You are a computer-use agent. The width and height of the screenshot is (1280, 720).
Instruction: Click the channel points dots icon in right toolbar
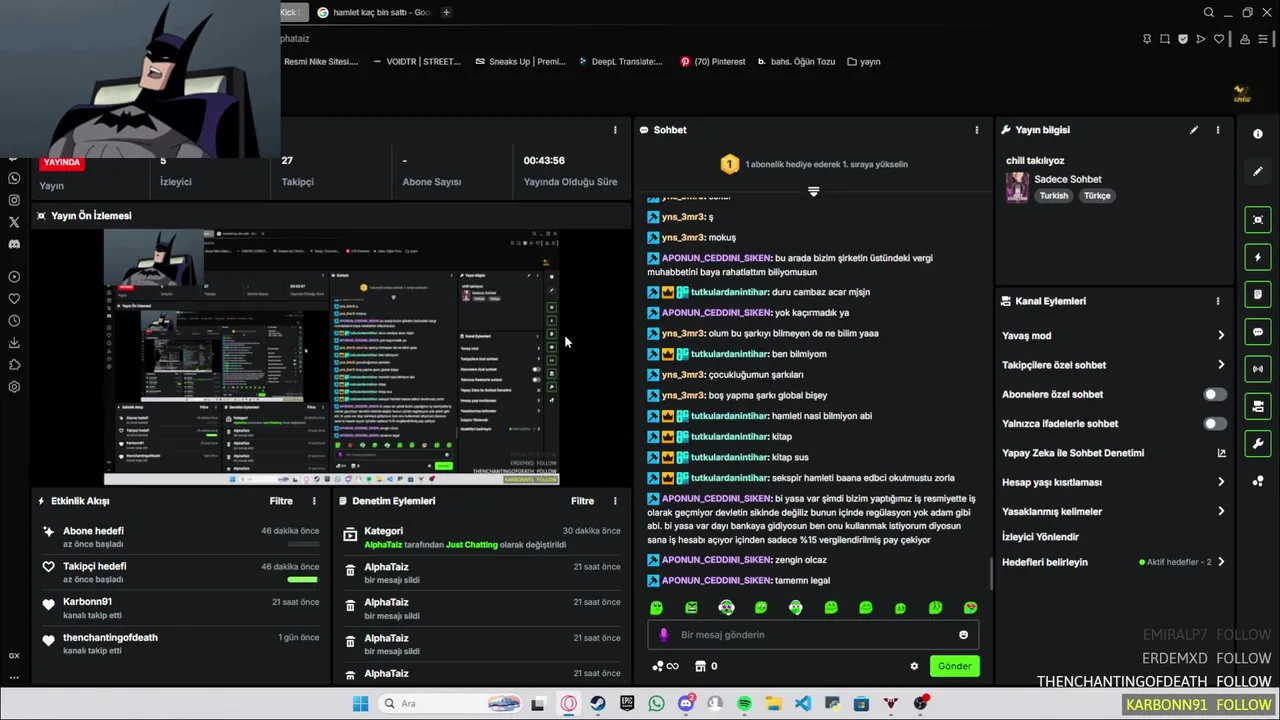(x=1258, y=481)
